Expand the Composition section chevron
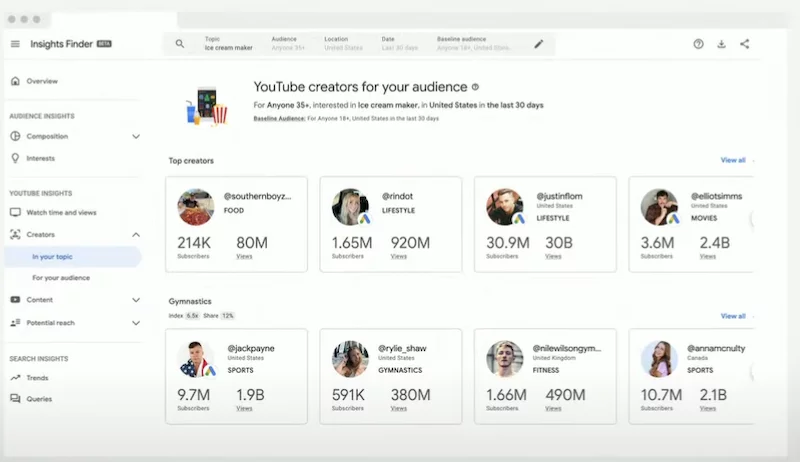Viewport: 800px width, 462px height. (x=136, y=136)
